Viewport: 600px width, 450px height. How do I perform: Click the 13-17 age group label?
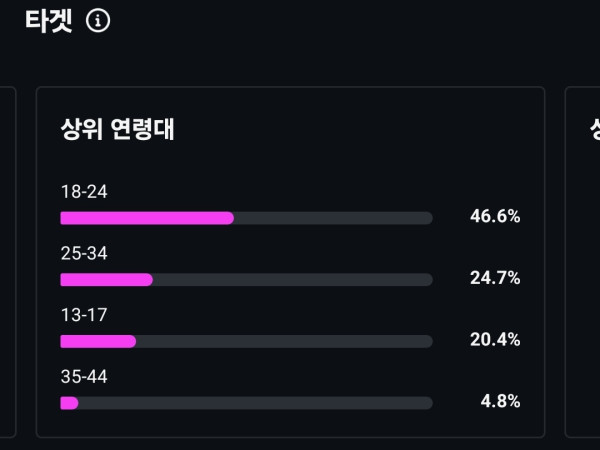pyautogui.click(x=84, y=315)
